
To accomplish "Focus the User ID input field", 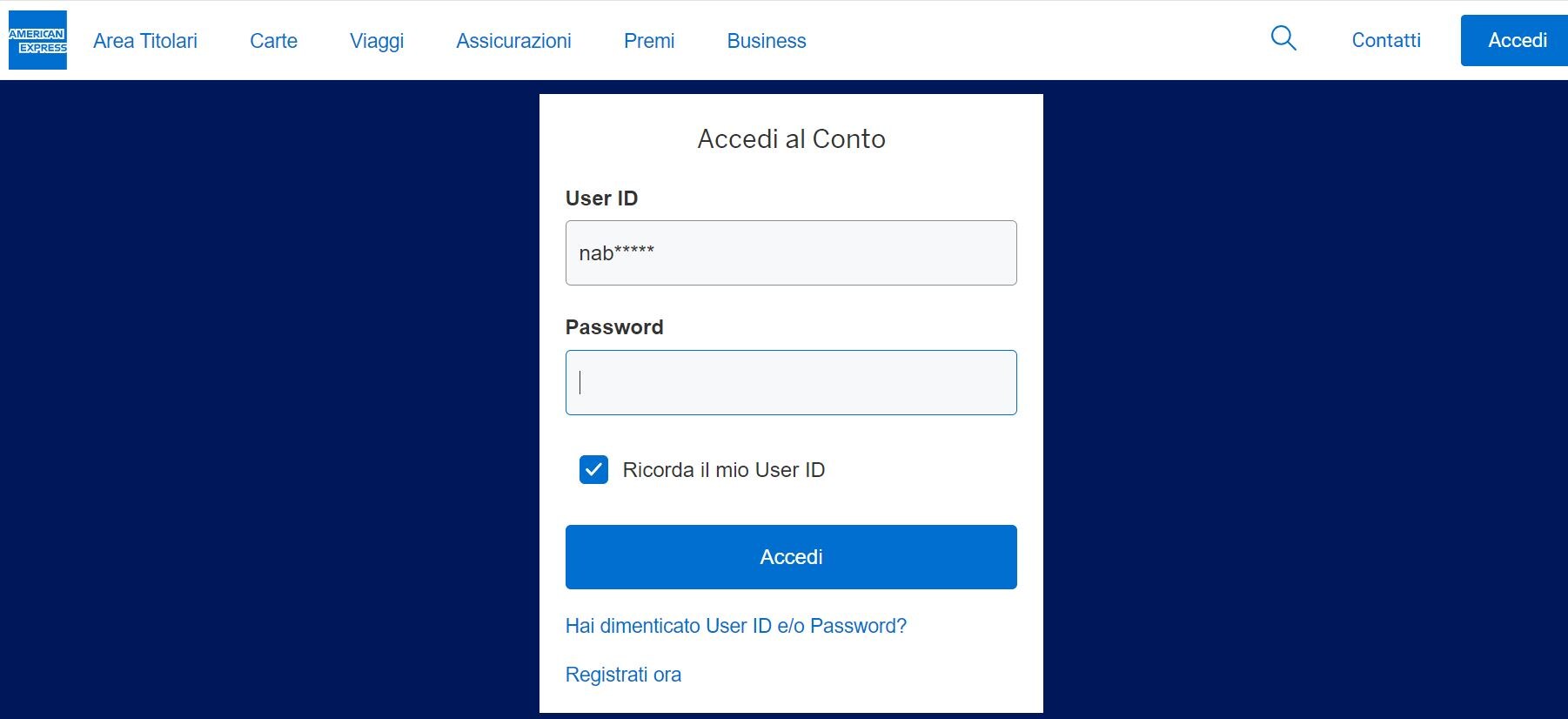I will (791, 252).
